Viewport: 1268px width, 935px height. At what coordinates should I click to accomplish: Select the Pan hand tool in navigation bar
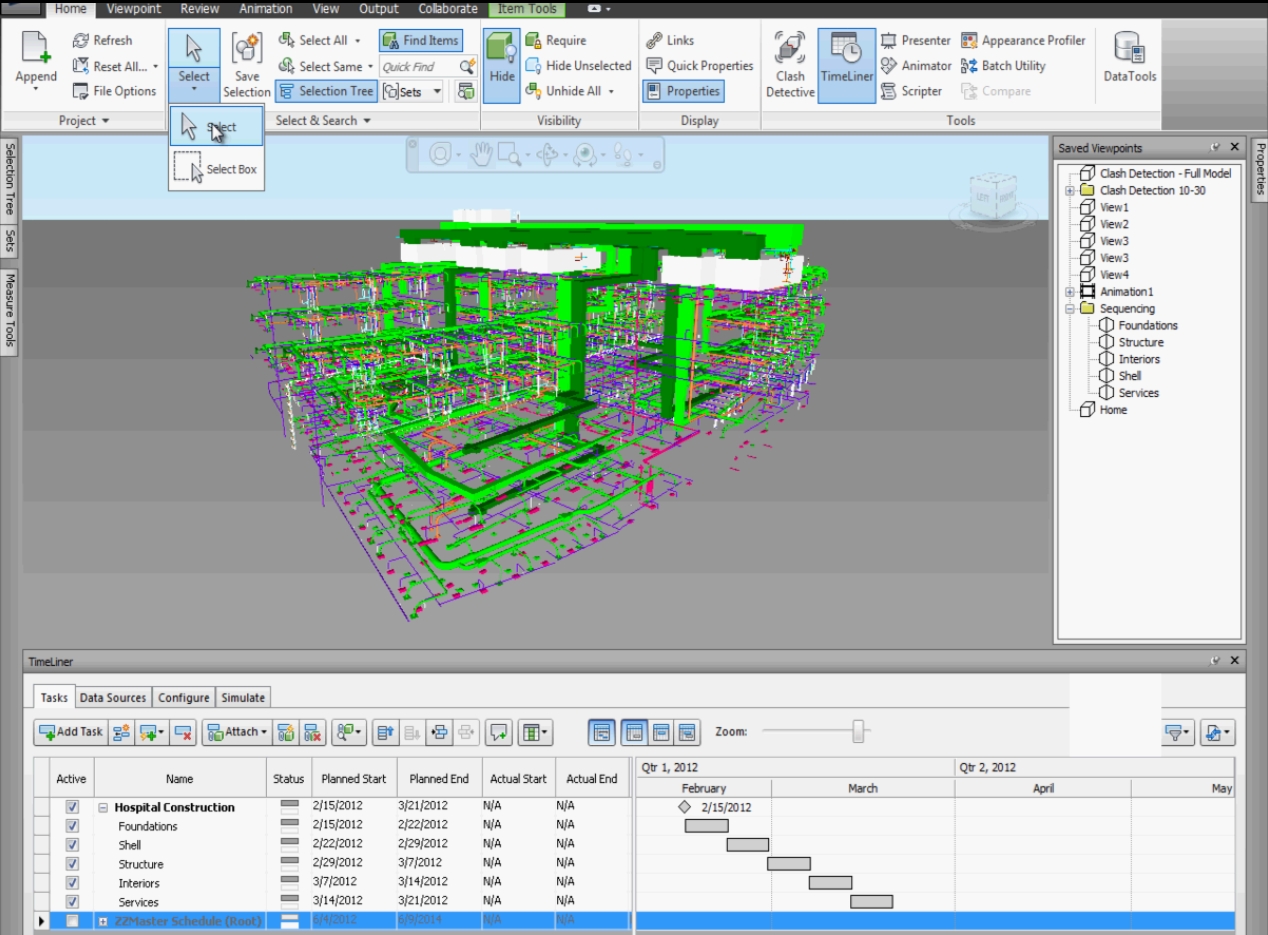click(x=482, y=154)
